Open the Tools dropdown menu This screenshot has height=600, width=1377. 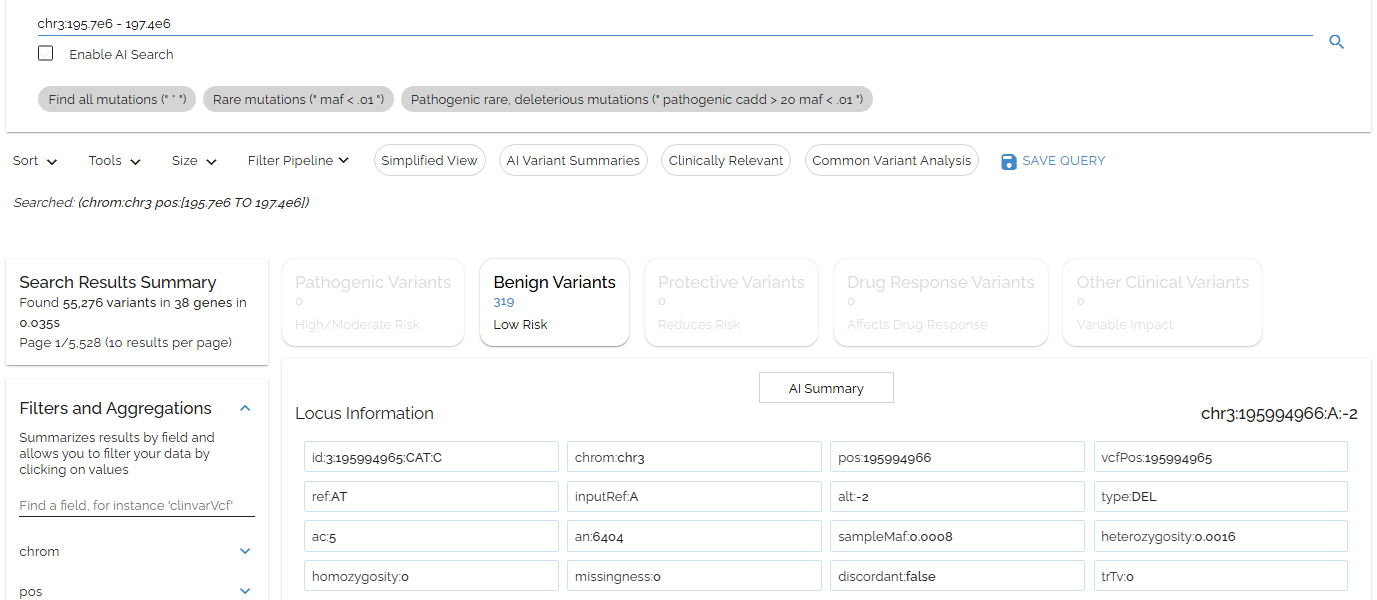click(x=114, y=161)
